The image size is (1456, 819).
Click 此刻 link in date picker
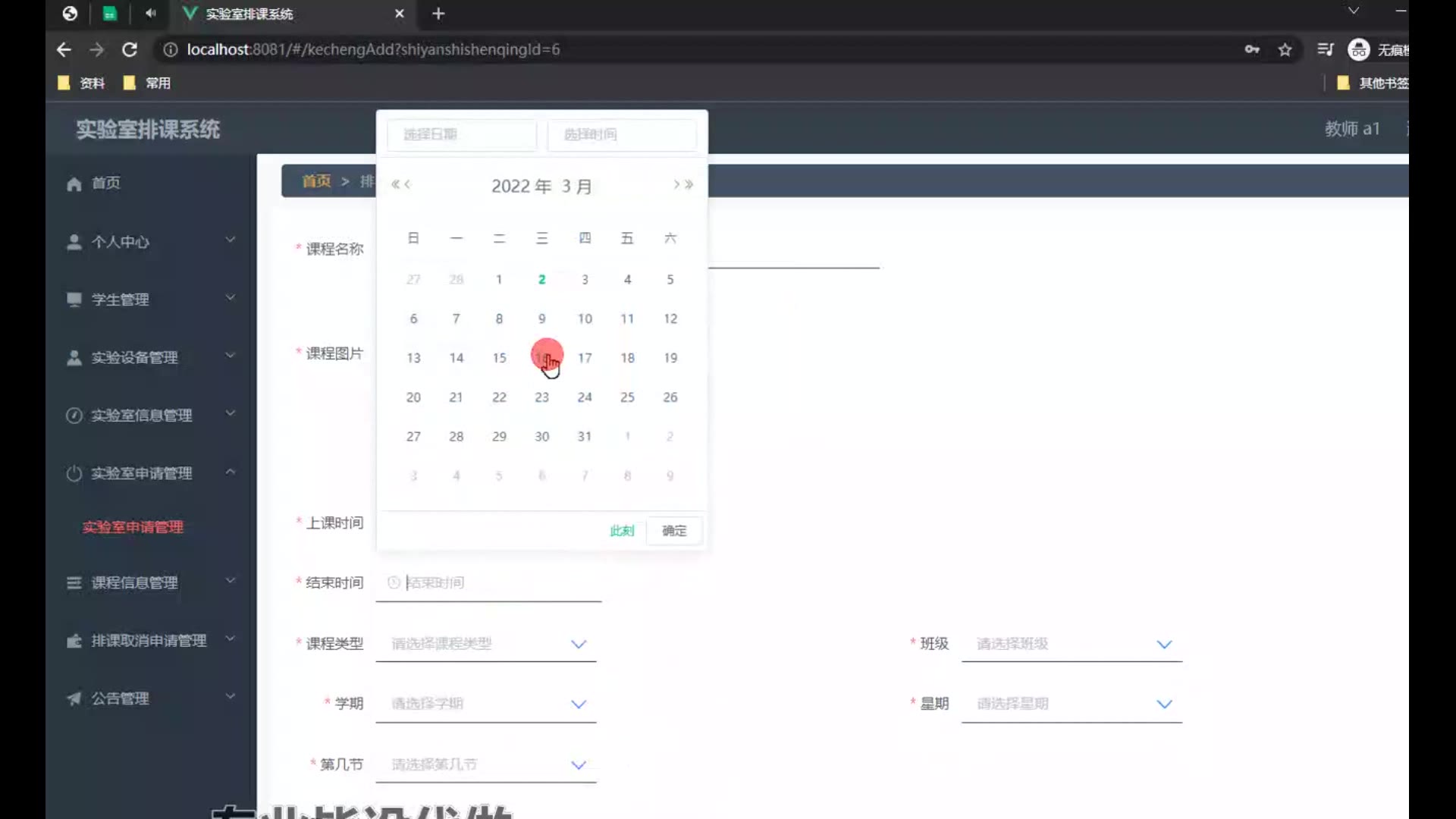coord(622,531)
